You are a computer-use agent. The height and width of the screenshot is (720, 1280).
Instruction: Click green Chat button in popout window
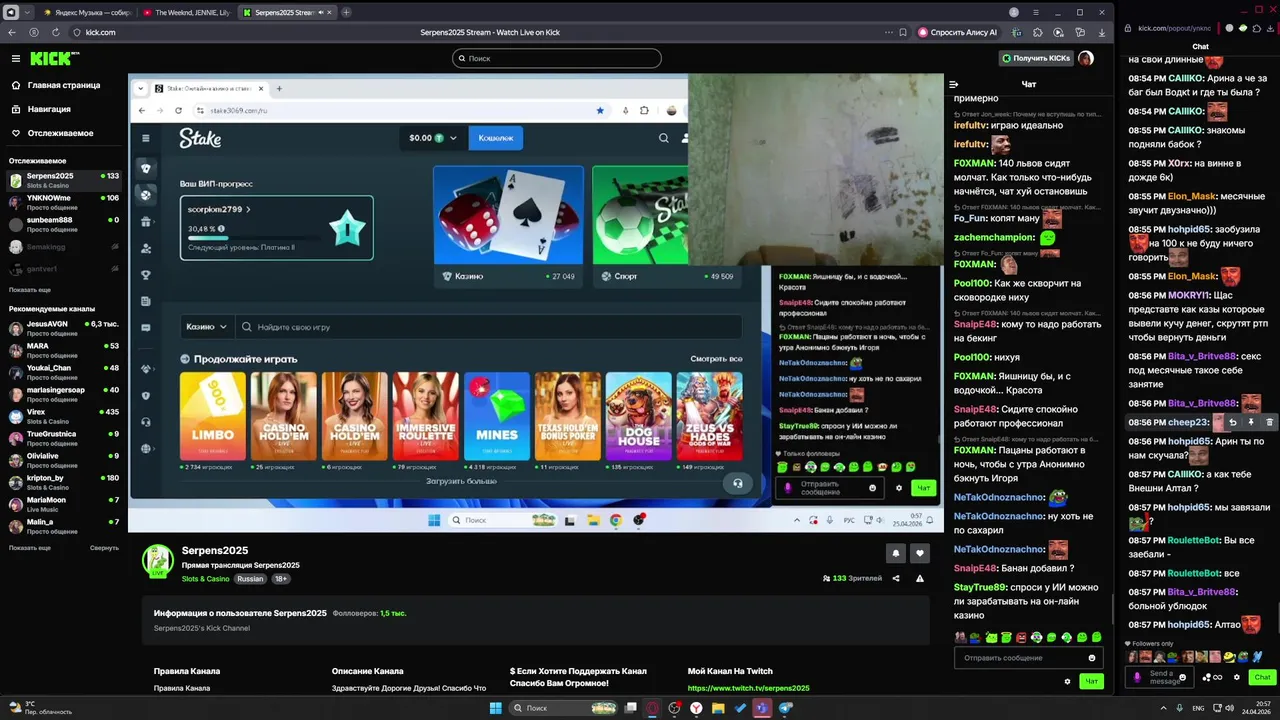point(1262,677)
